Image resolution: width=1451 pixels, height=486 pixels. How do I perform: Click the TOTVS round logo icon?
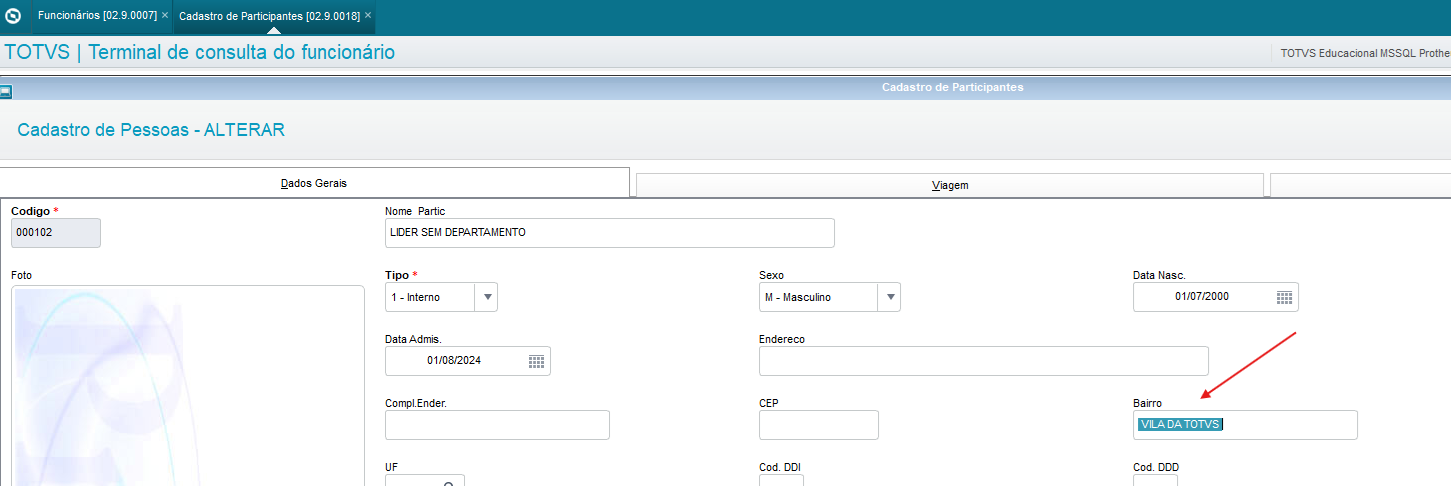point(13,16)
